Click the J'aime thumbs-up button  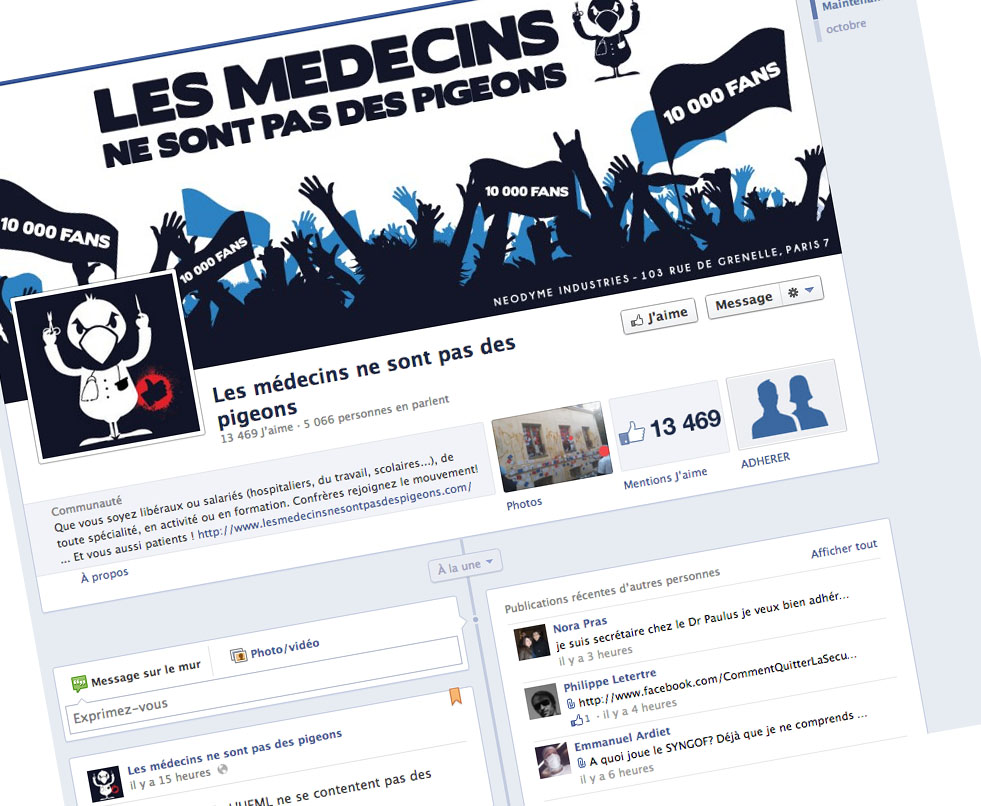(x=659, y=317)
